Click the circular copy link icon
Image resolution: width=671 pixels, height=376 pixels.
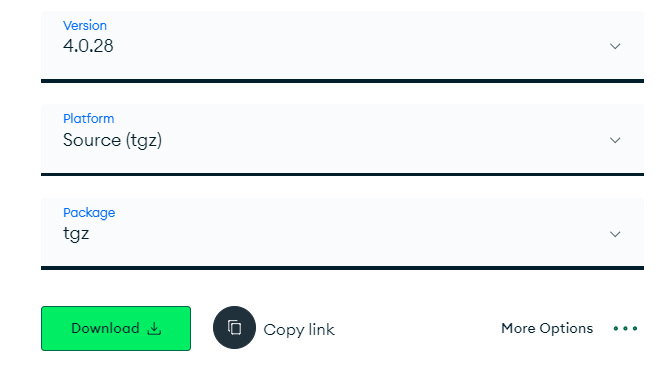[235, 328]
